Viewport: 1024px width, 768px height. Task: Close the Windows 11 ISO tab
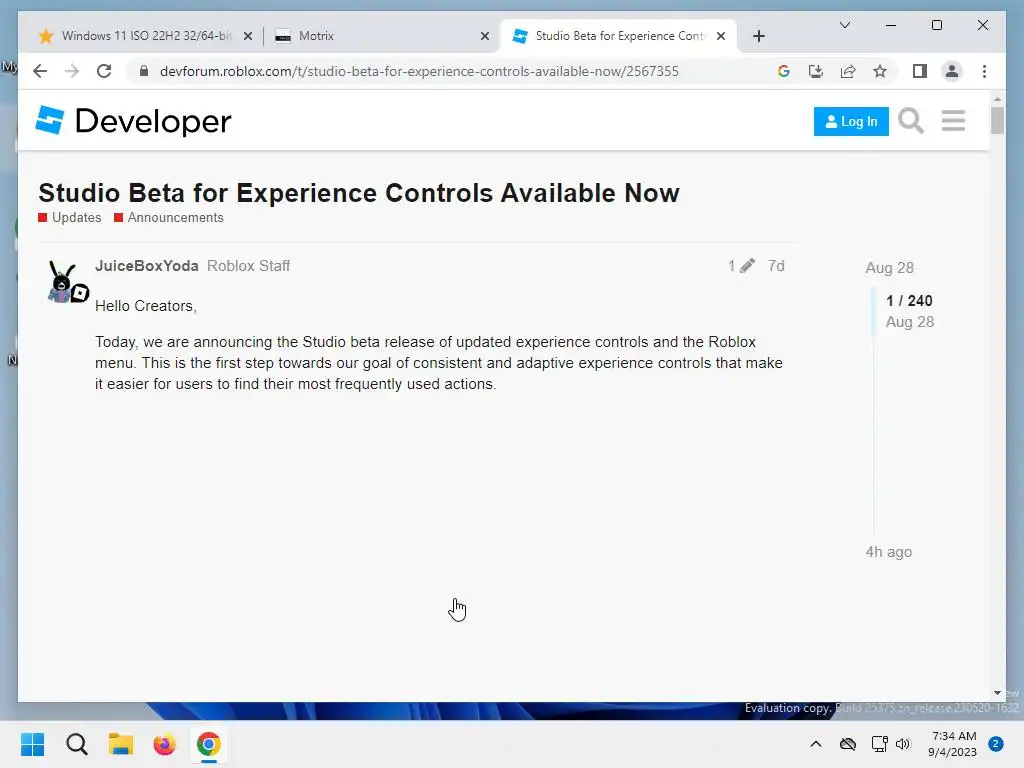(x=248, y=36)
